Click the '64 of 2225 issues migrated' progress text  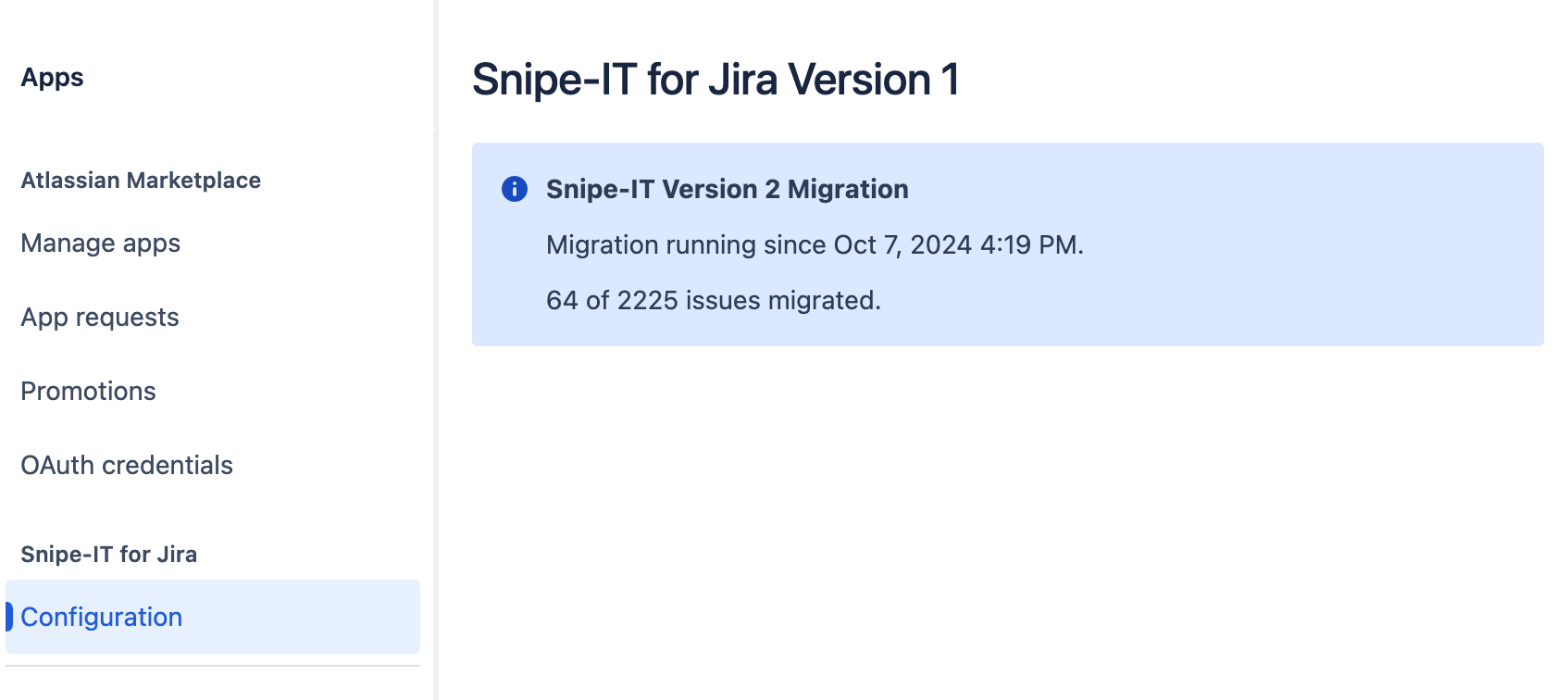(714, 301)
